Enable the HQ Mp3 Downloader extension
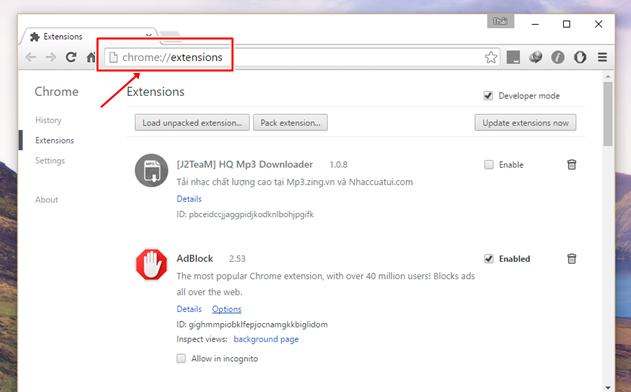 click(x=489, y=165)
